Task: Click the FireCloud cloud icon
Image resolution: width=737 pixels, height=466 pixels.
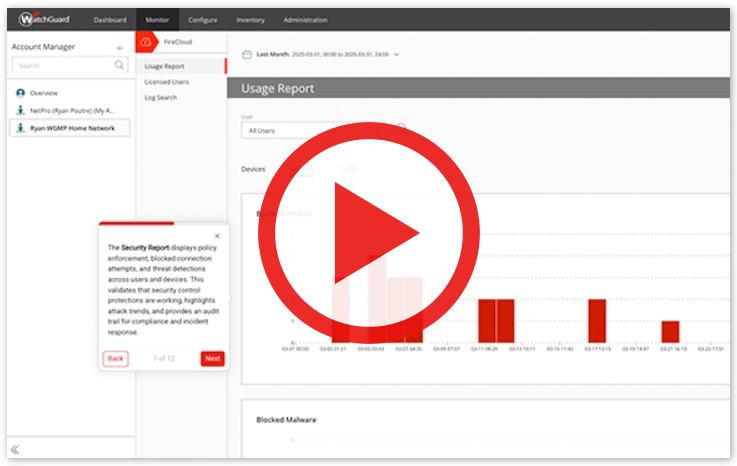Action: [146, 43]
